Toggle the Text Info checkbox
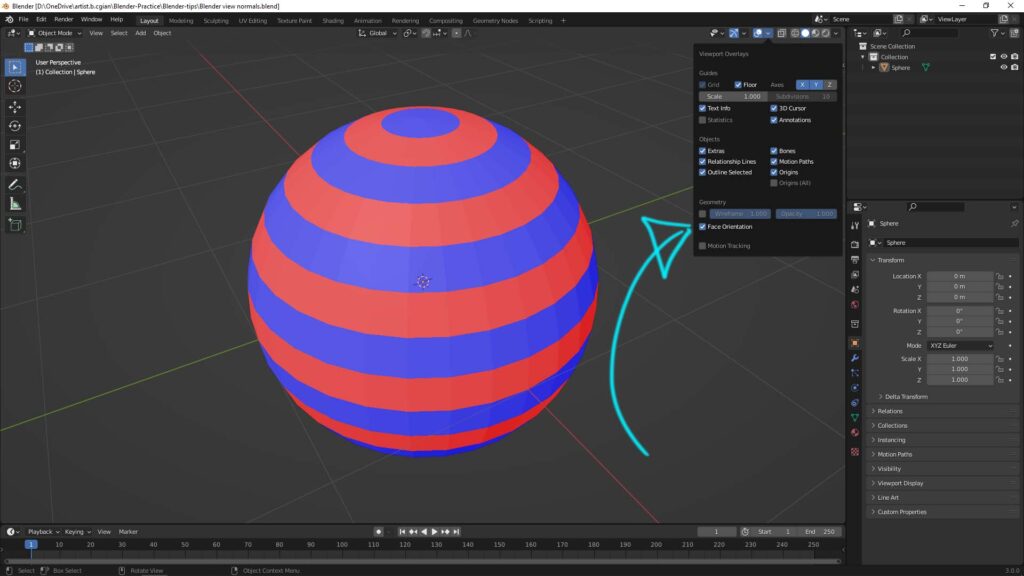The width and height of the screenshot is (1024, 576). click(703, 108)
